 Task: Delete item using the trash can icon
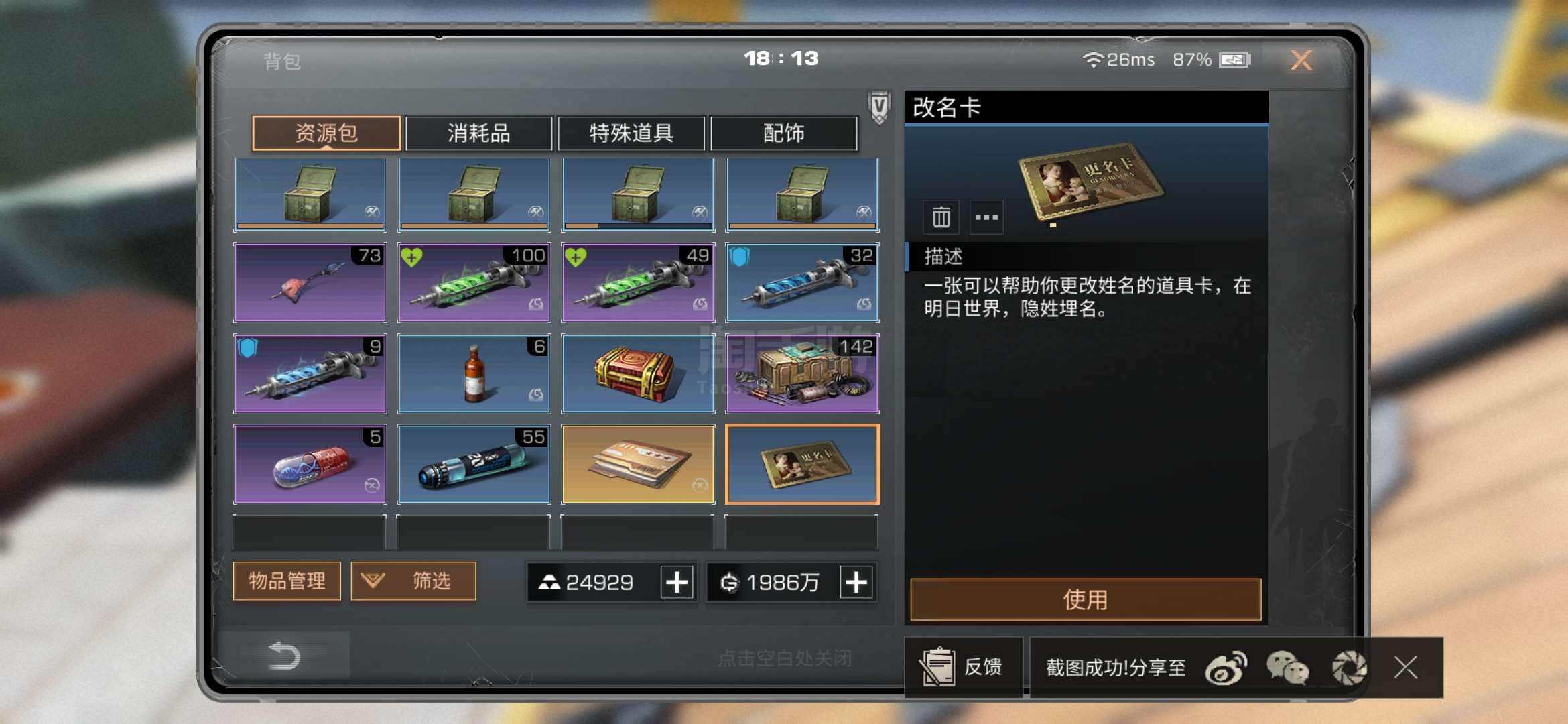click(x=941, y=217)
